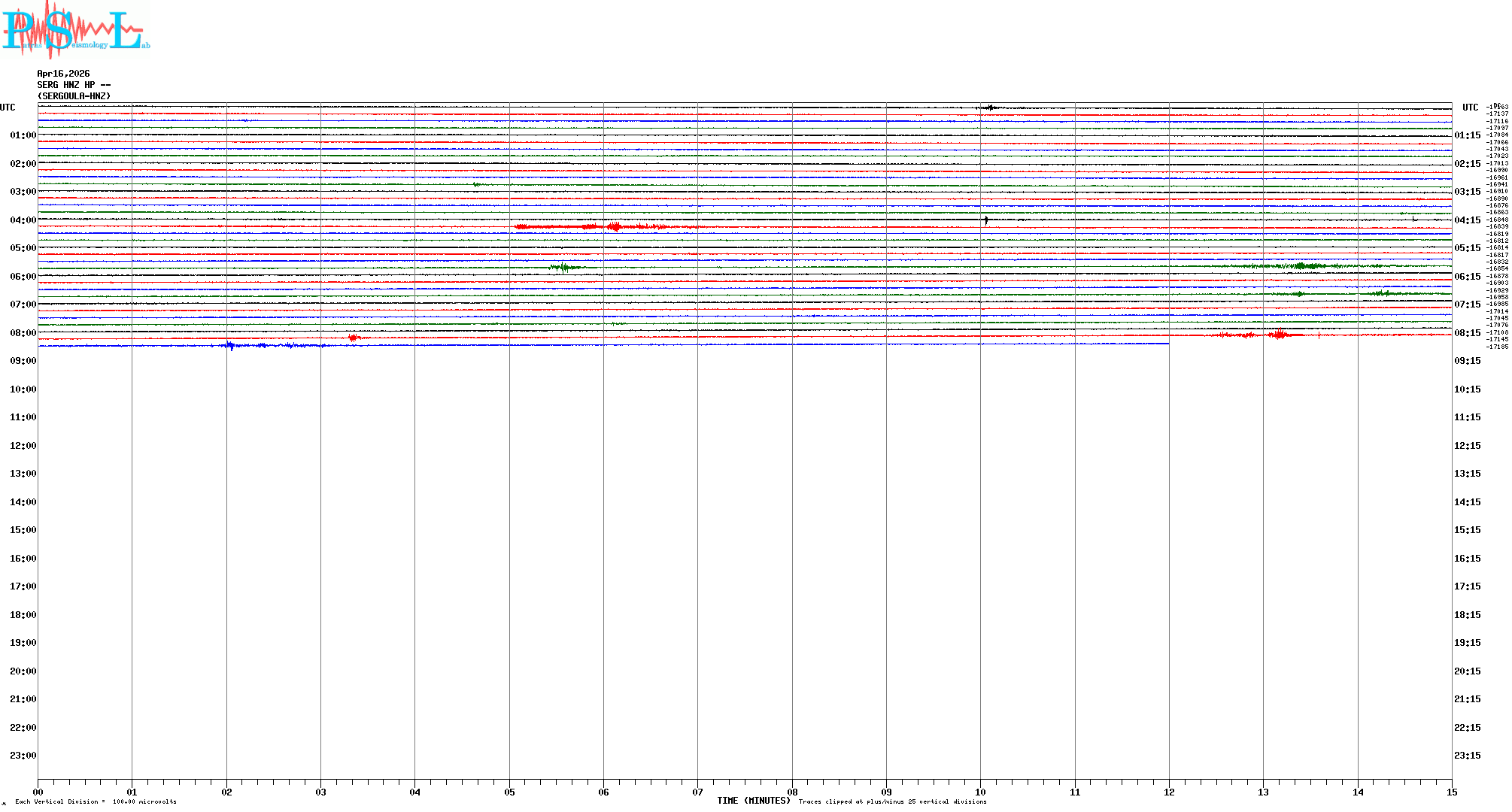
Task: Click the 08 minute axis tick label
Action: pyautogui.click(x=792, y=792)
